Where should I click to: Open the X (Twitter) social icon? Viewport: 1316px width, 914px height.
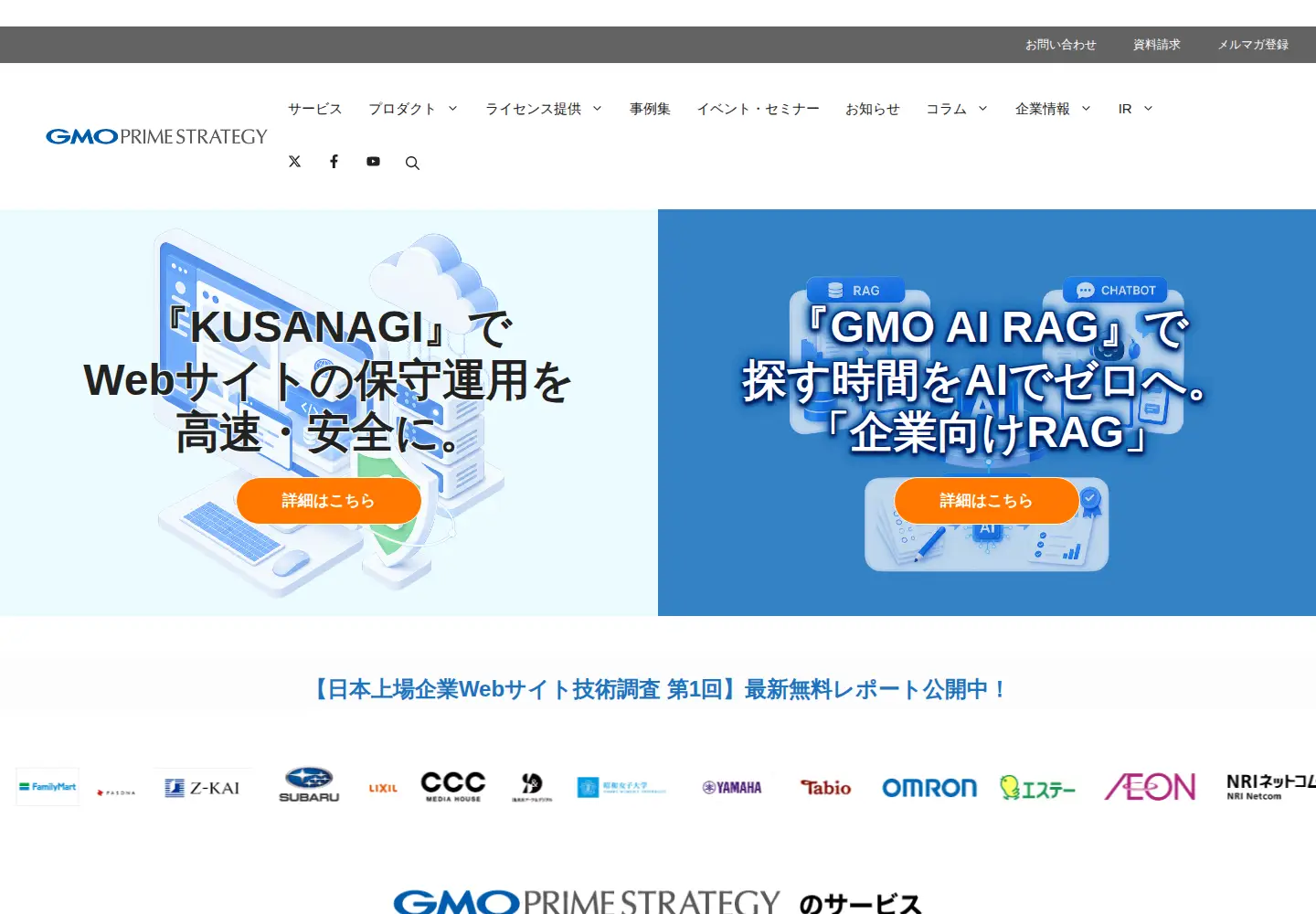[294, 162]
